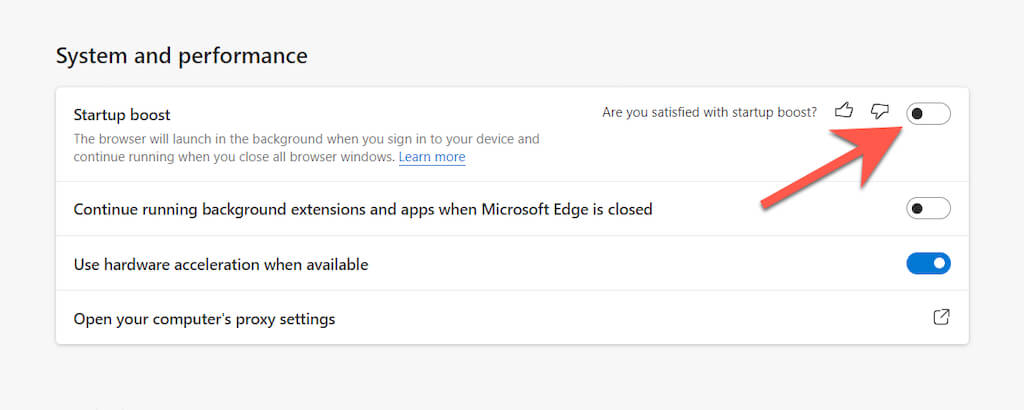Image resolution: width=1024 pixels, height=410 pixels.
Task: Click empty space in the proxy settings row
Action: pyautogui.click(x=620, y=319)
